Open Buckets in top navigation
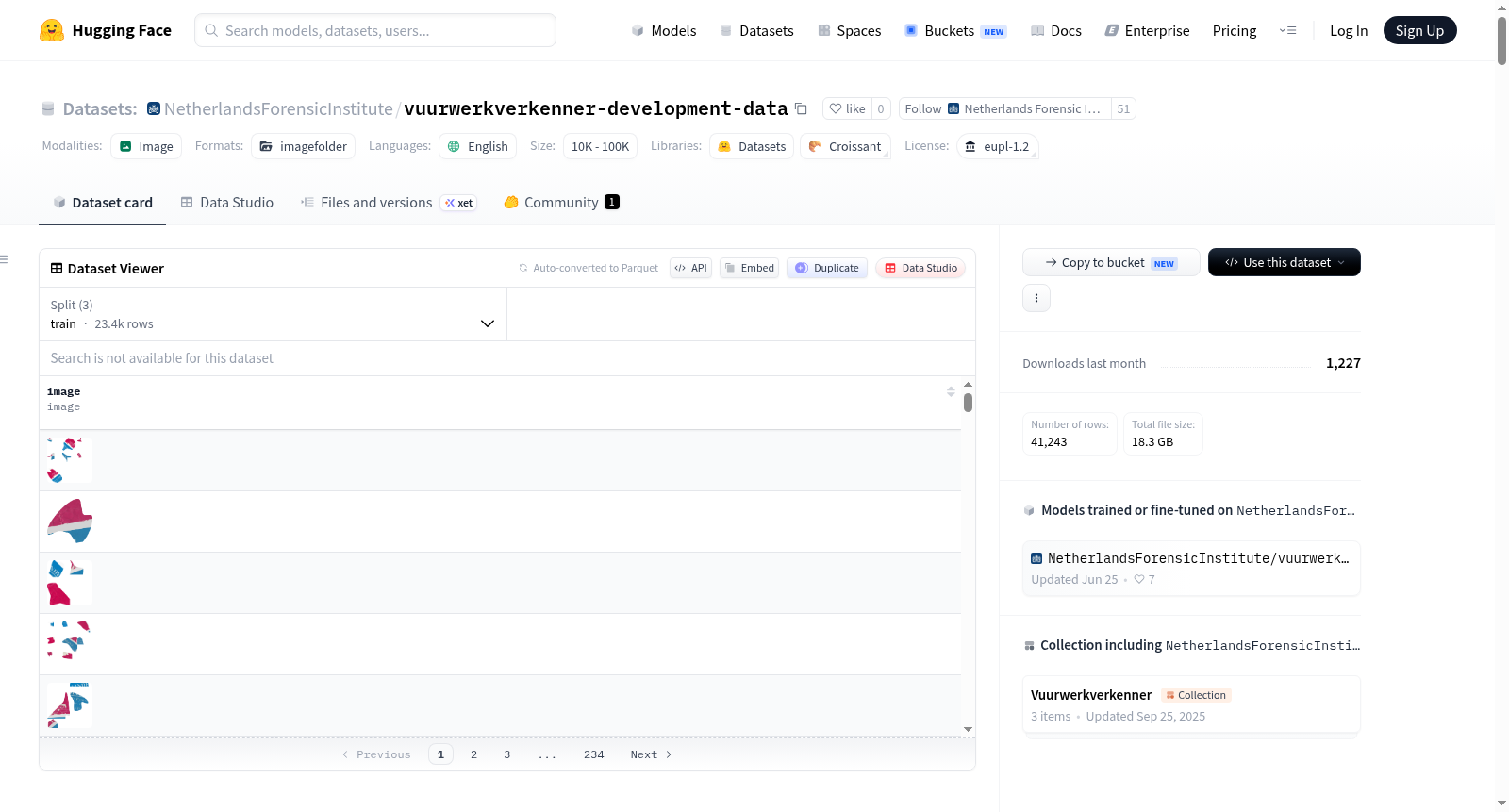 coord(954,30)
